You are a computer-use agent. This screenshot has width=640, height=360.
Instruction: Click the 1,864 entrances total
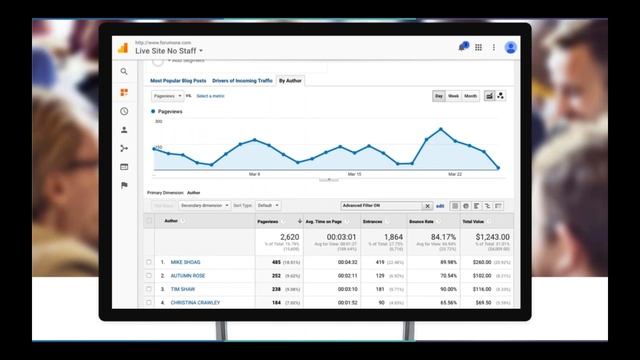click(x=393, y=237)
